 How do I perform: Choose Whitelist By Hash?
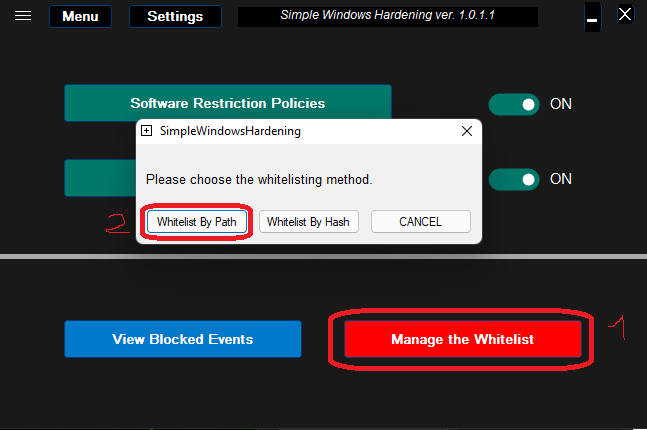click(x=309, y=222)
